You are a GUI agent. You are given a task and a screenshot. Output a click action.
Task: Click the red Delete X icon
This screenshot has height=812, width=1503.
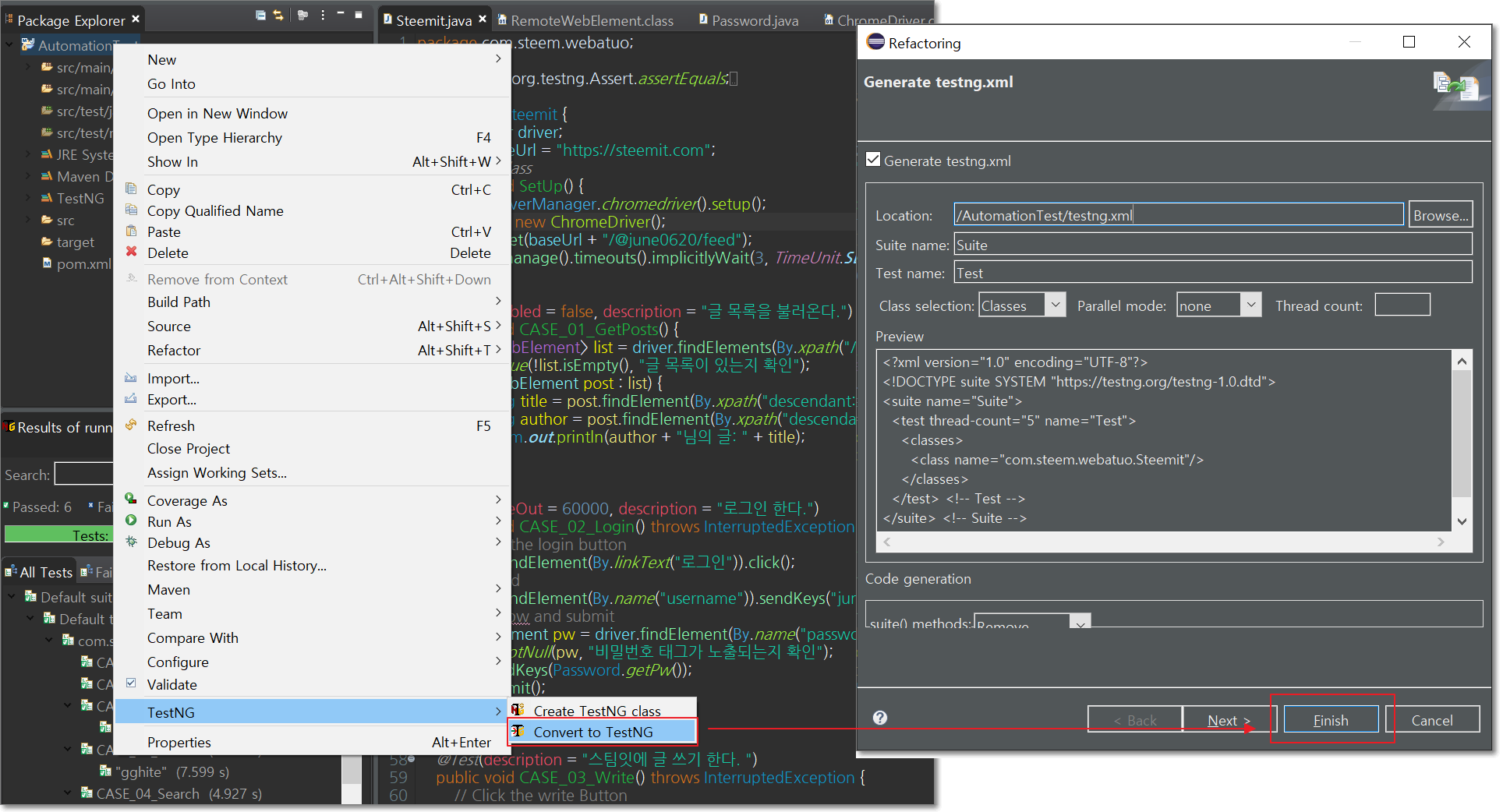131,252
